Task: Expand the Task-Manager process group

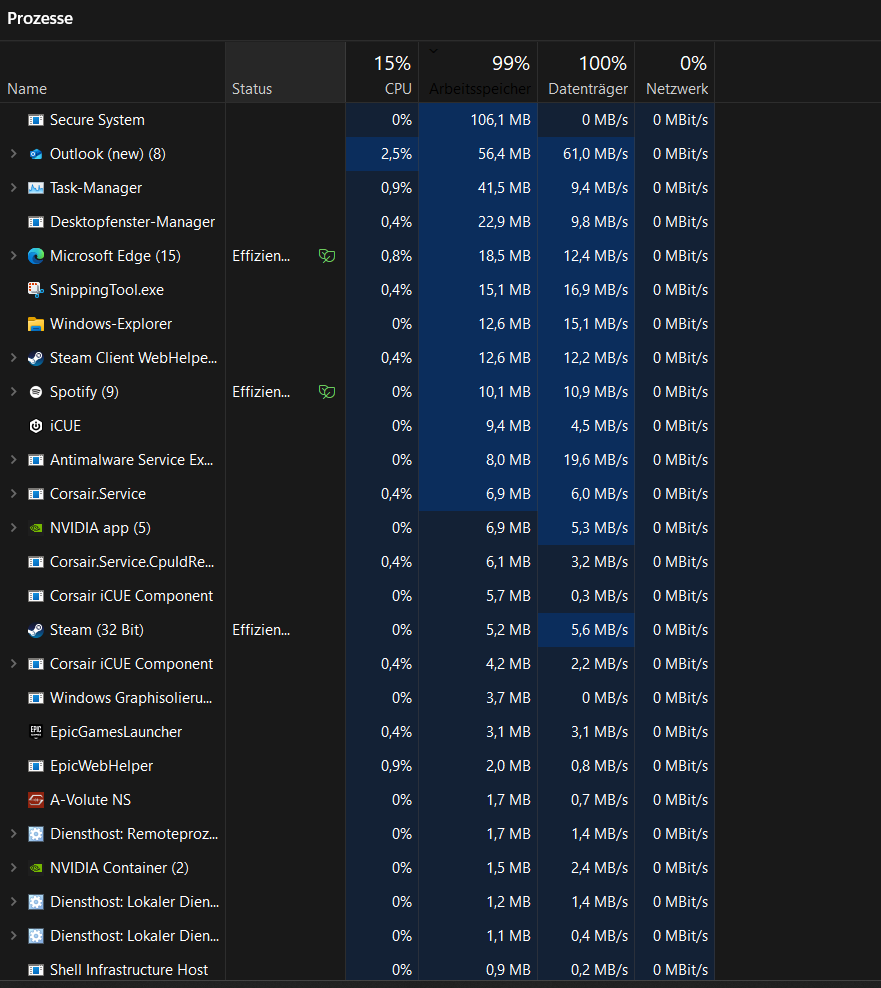Action: point(13,188)
